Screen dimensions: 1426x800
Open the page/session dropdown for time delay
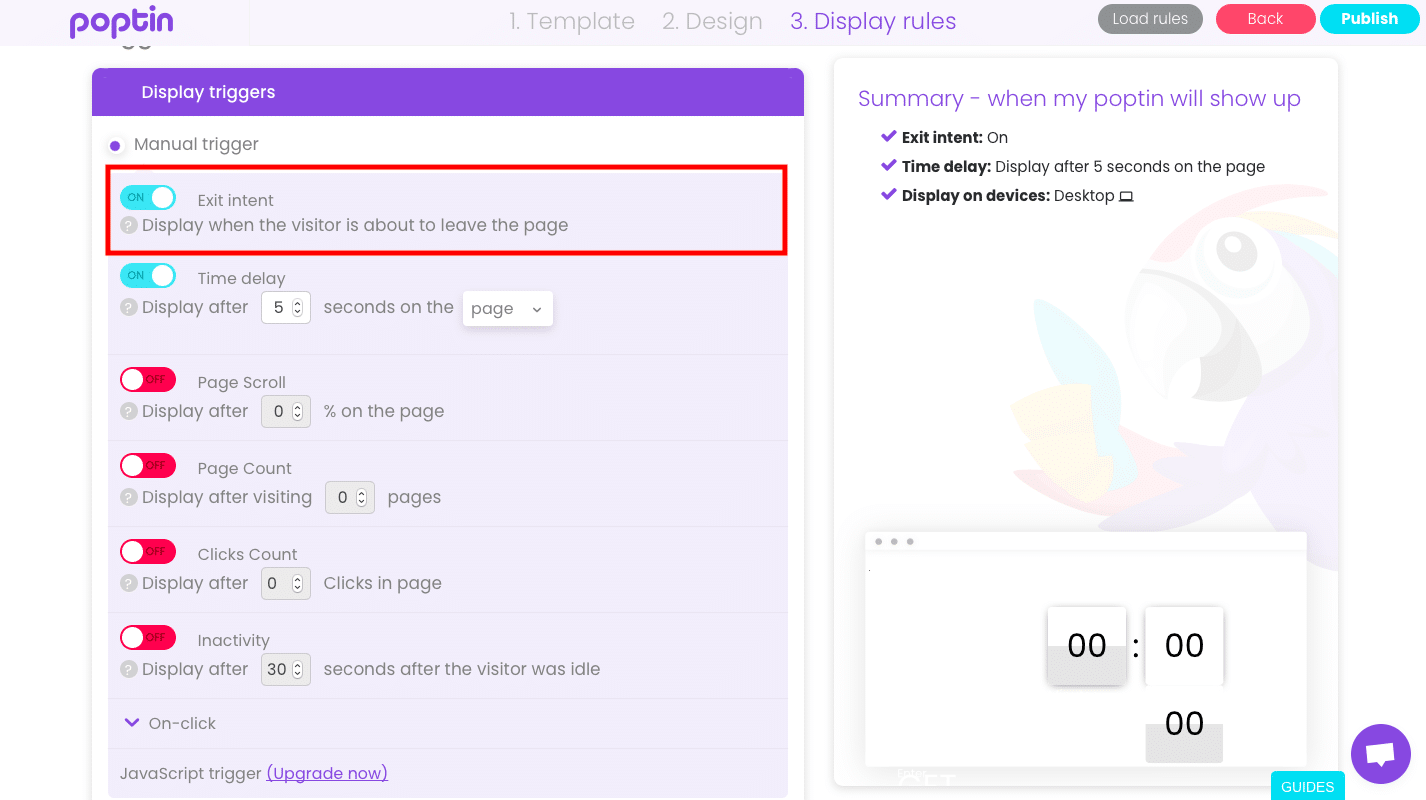click(x=507, y=309)
